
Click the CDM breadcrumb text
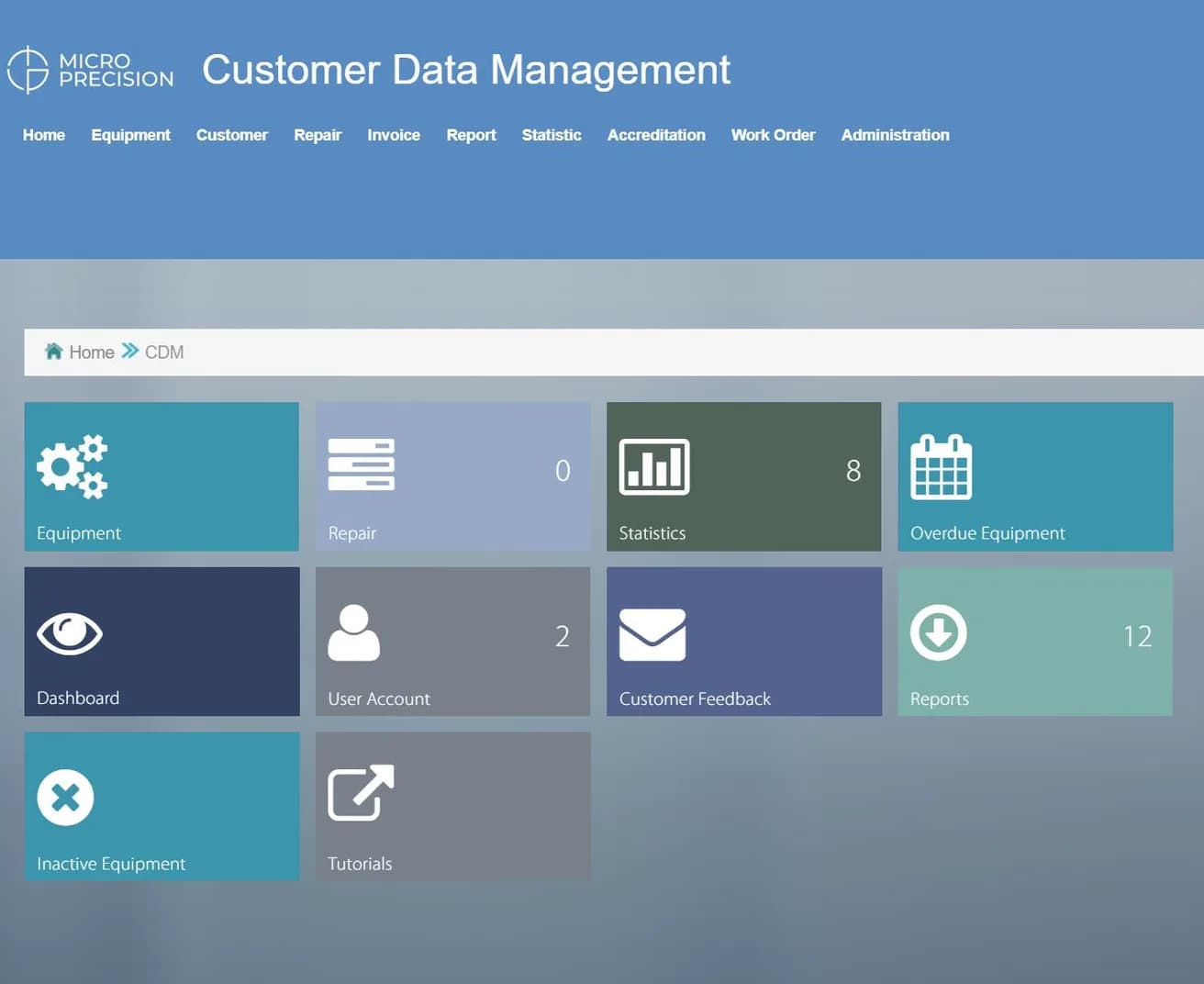pos(164,352)
